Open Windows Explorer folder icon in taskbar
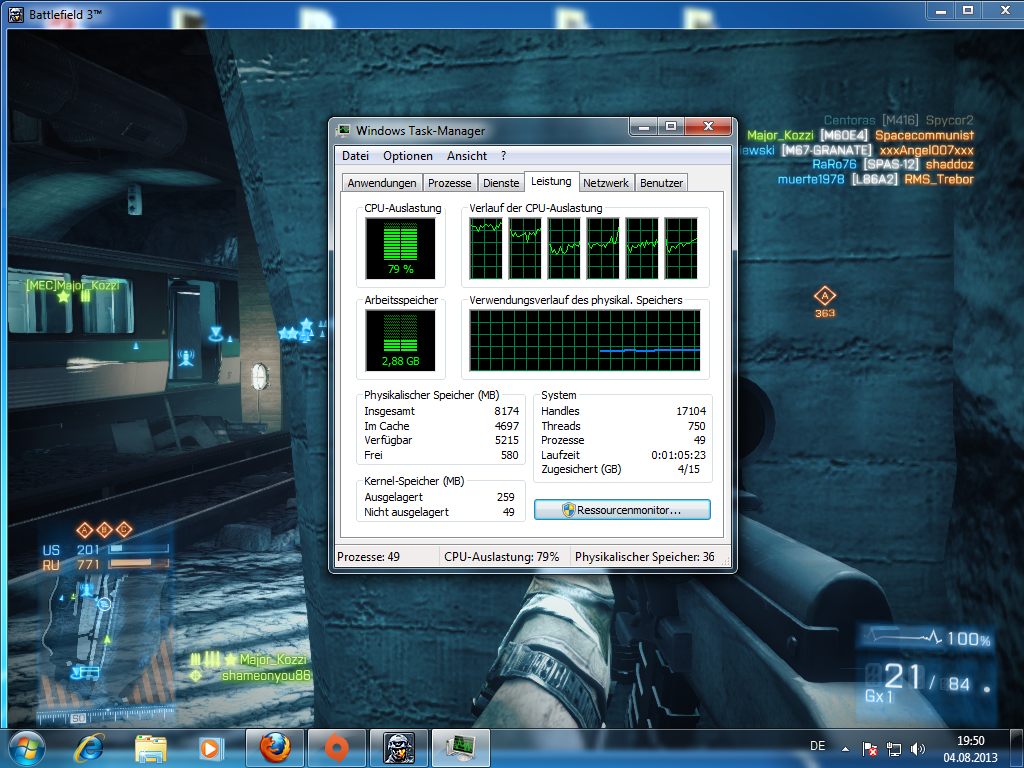Viewport: 1024px width, 768px height. tap(151, 748)
